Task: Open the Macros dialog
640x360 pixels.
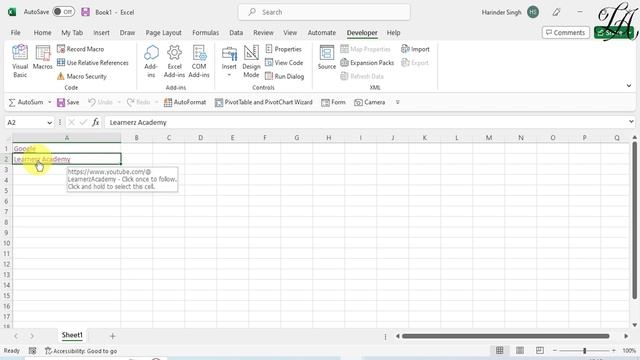Action: [x=42, y=58]
